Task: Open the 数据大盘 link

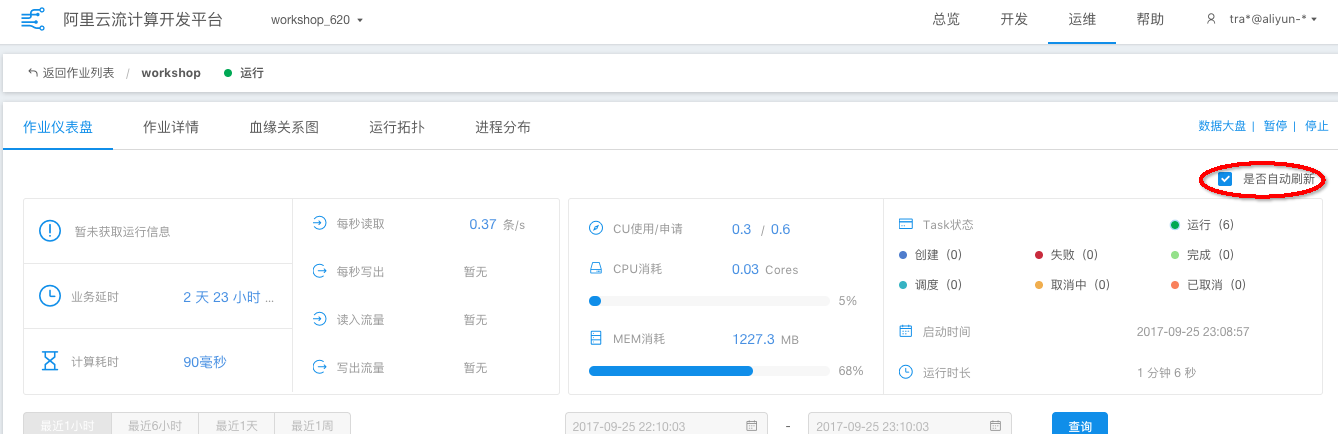Action: click(x=1222, y=126)
